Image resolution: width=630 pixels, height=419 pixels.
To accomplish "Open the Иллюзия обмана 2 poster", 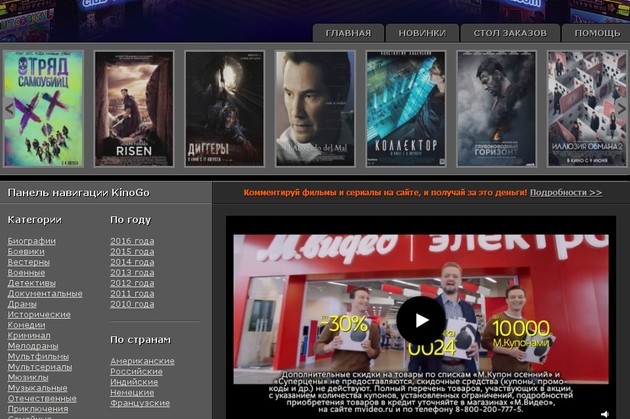I will click(x=586, y=108).
